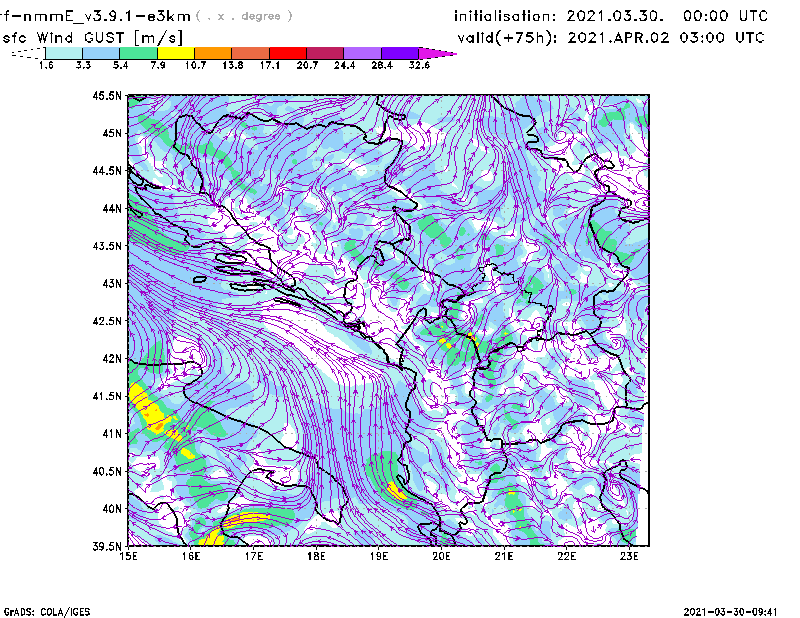Click the green 5.4–7.9 legend swatch
800x618 pixels.
139,53
